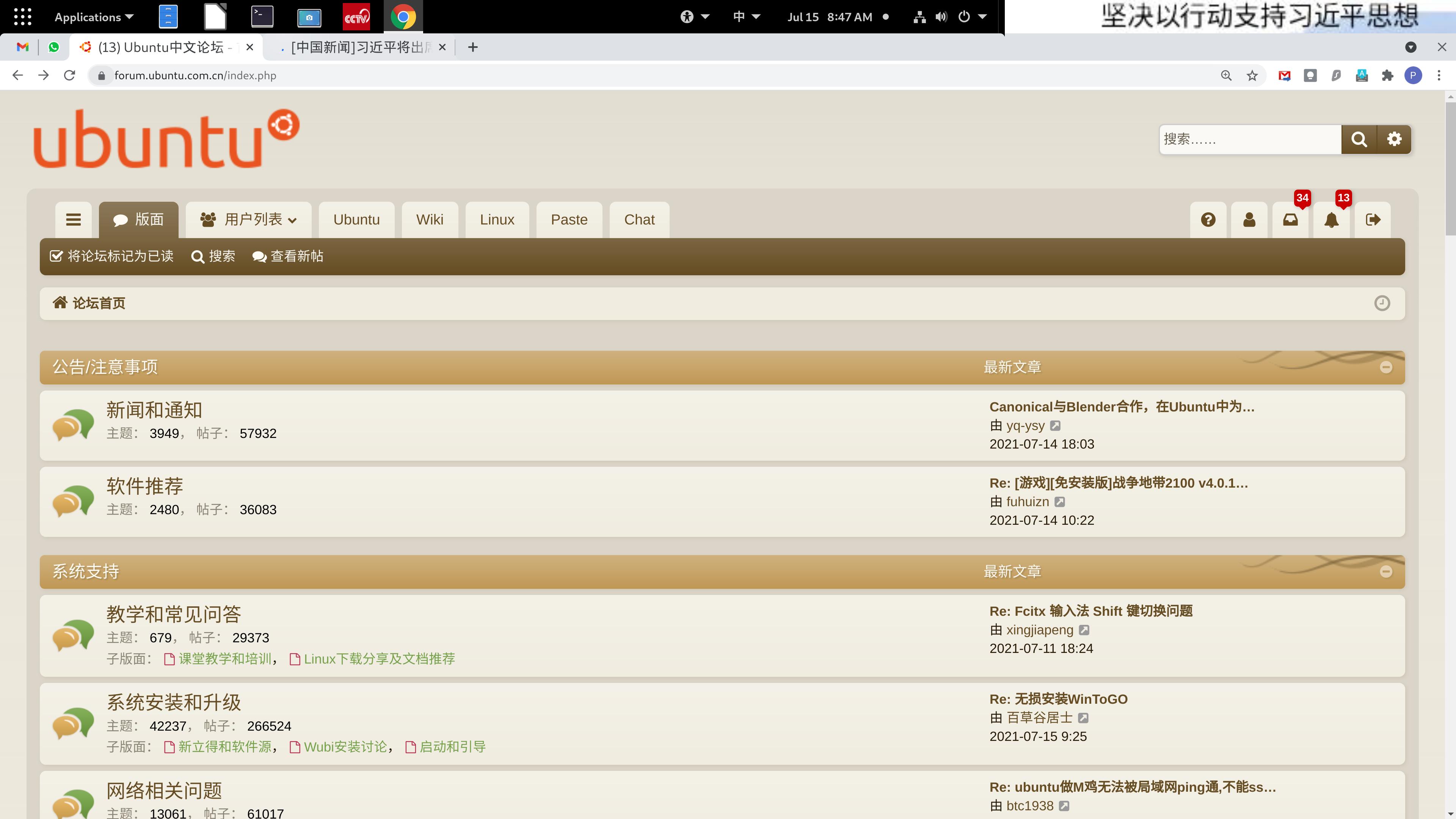Open advanced search gear button
The image size is (1456, 819).
point(1395,139)
